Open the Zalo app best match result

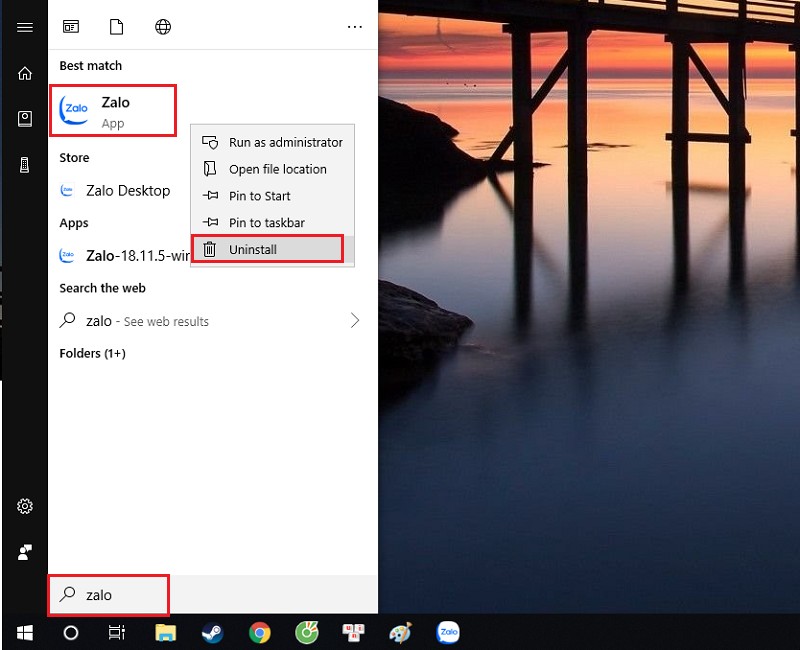coord(113,110)
